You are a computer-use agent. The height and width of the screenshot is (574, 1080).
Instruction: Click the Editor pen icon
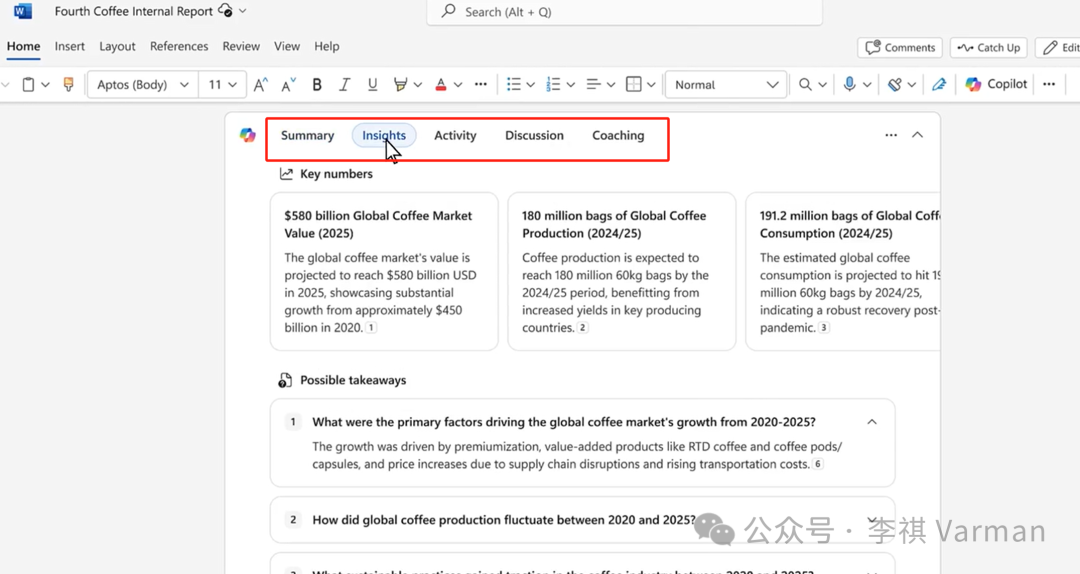click(x=939, y=85)
